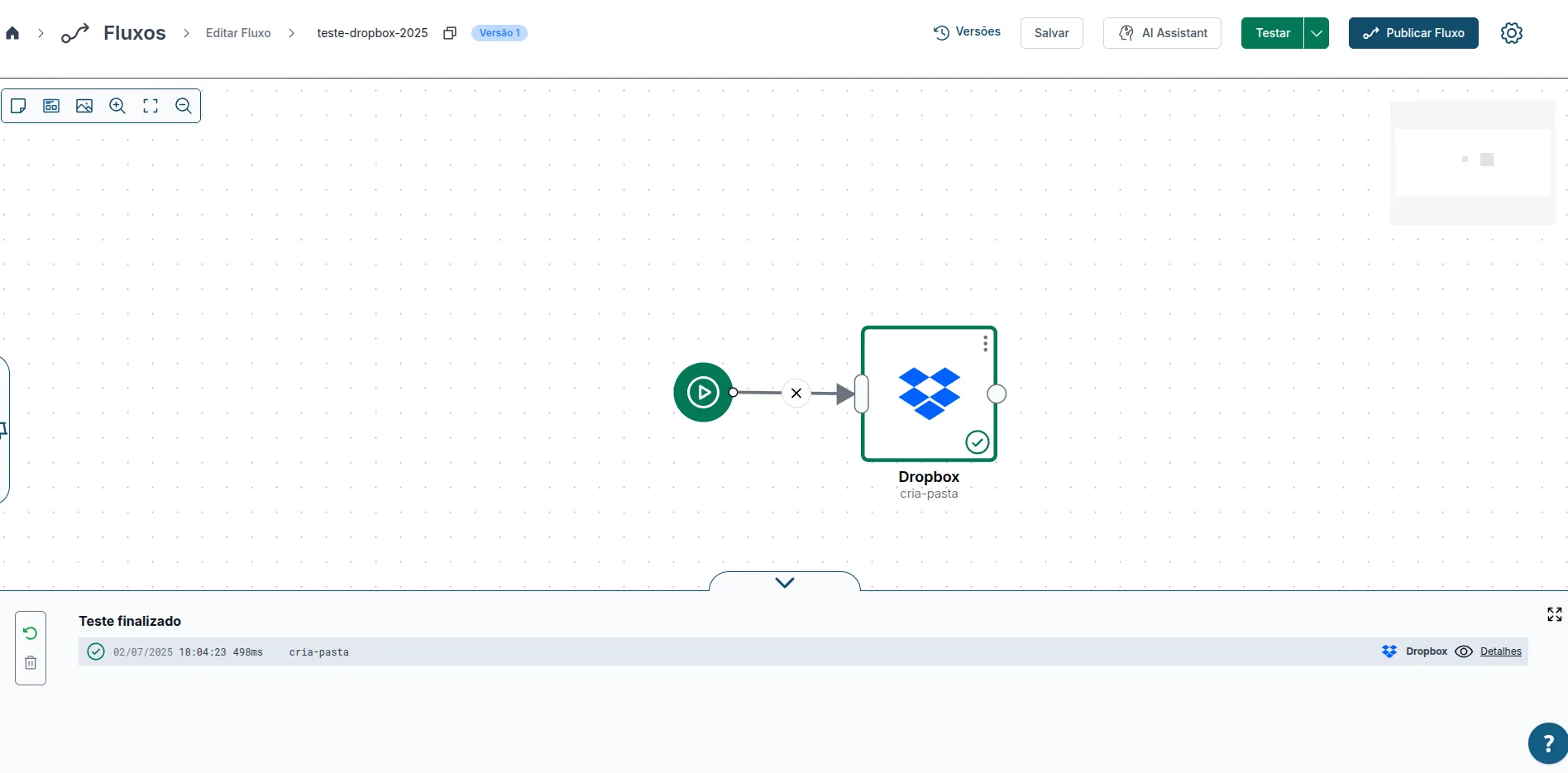This screenshot has height=773, width=1568.
Task: Copy the teste-dropbox-2025 flow name
Action: [450, 33]
